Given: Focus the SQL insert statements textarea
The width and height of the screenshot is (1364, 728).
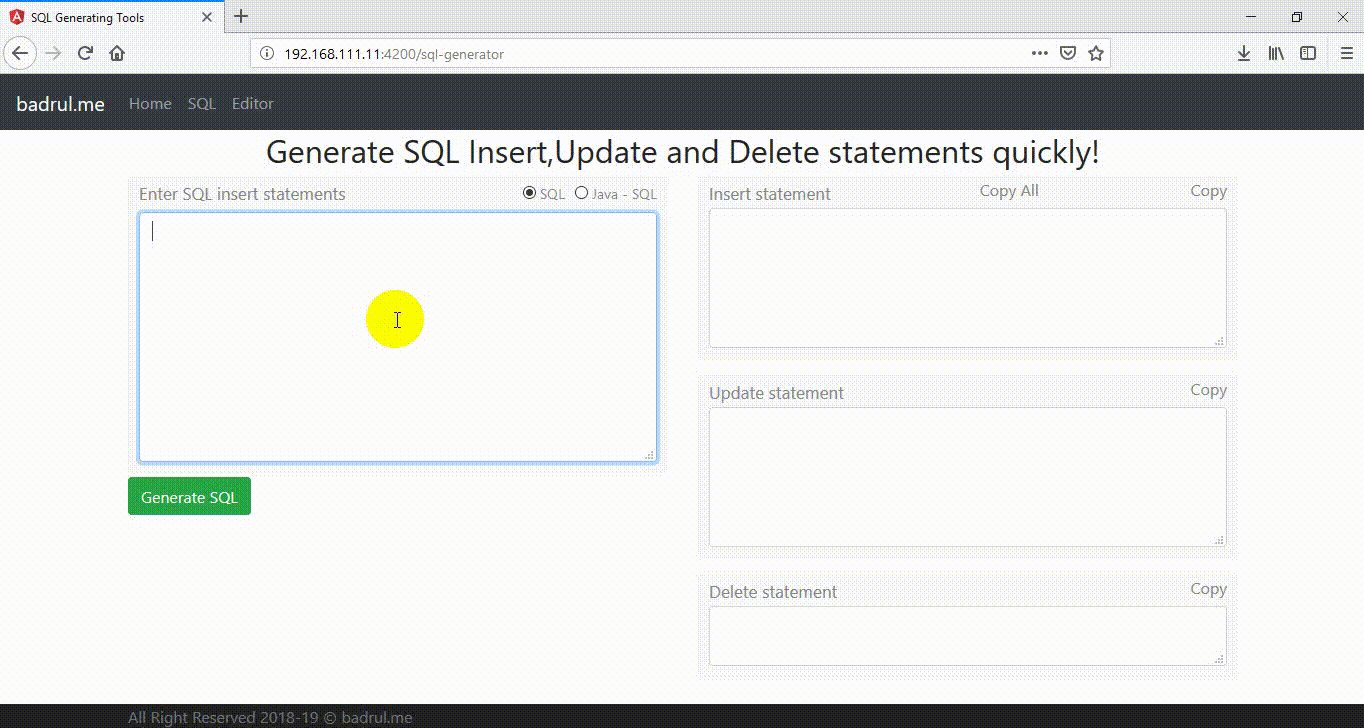Looking at the screenshot, I should pos(398,337).
